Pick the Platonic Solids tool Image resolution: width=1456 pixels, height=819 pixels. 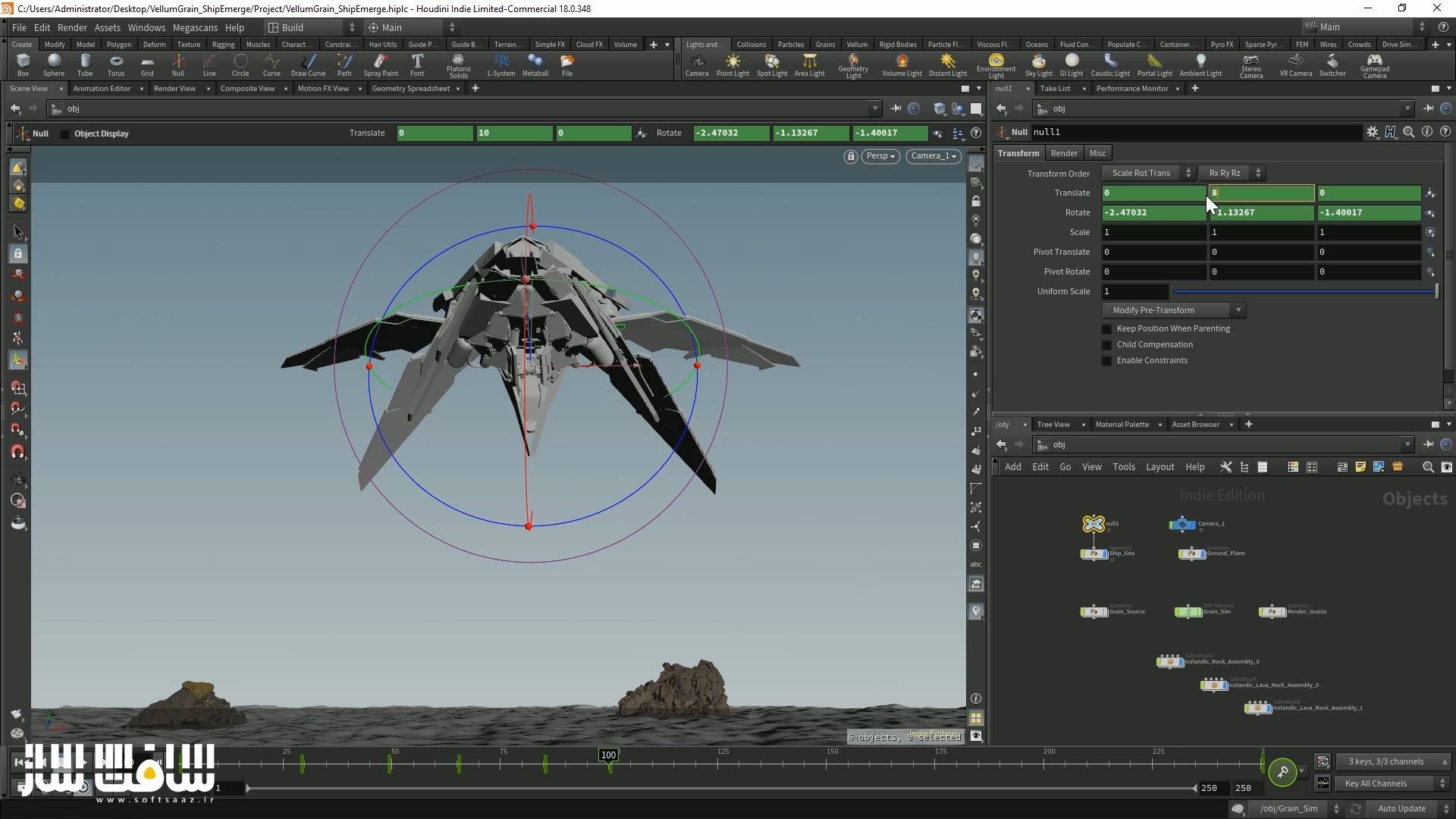click(459, 66)
